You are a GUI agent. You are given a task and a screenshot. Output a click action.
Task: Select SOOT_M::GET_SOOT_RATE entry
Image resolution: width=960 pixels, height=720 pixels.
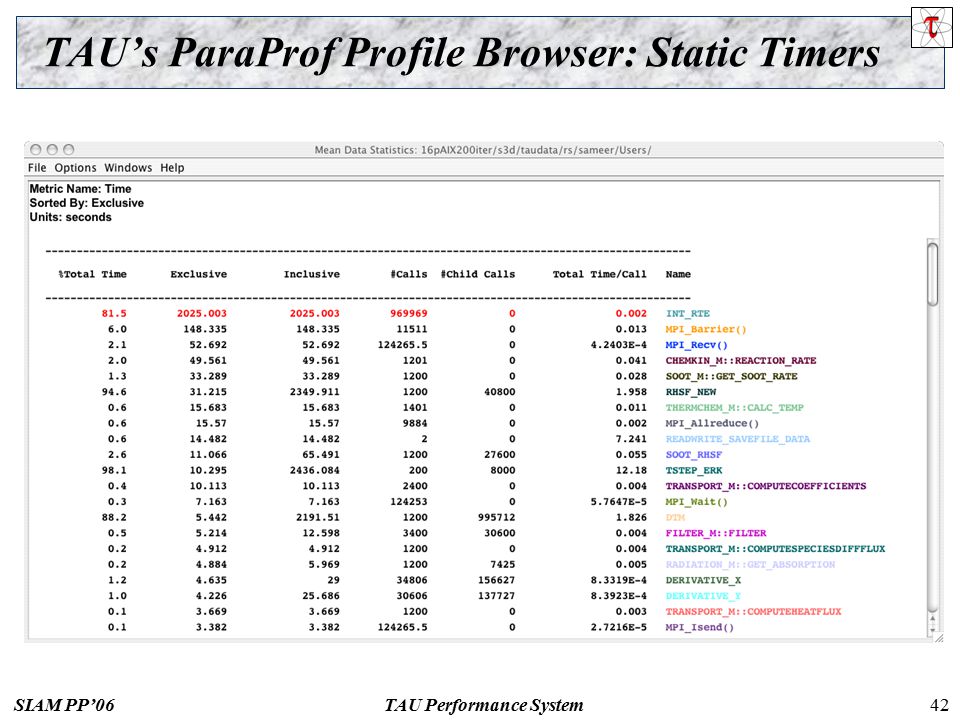click(732, 377)
